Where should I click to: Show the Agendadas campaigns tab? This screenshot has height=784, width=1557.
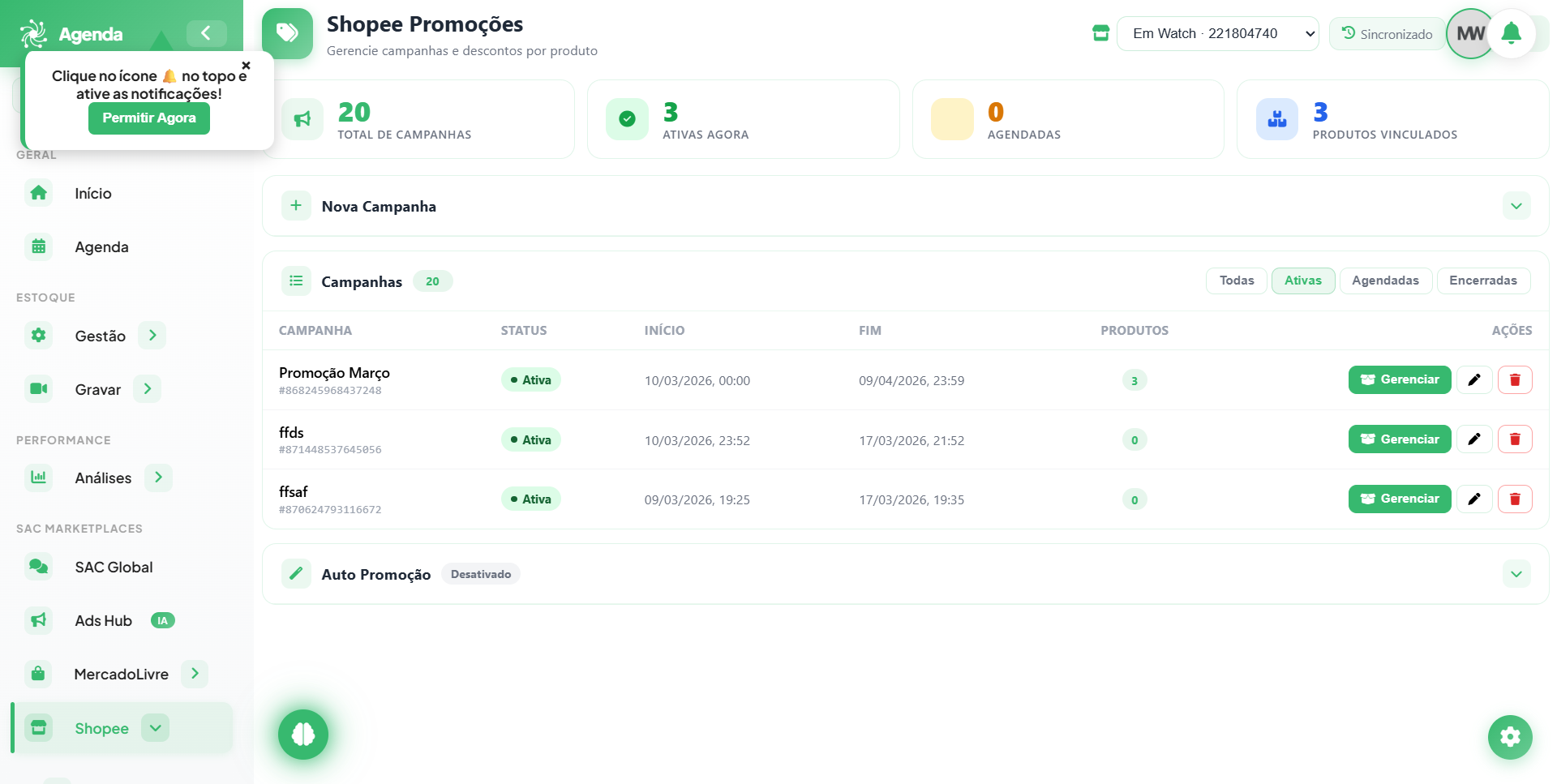click(x=1385, y=281)
